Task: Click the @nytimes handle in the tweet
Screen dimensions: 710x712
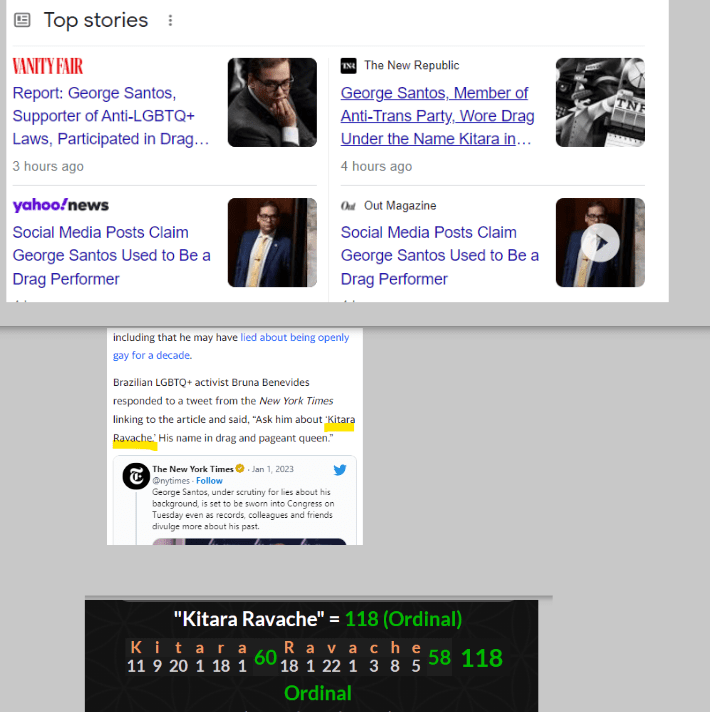Action: click(x=171, y=481)
